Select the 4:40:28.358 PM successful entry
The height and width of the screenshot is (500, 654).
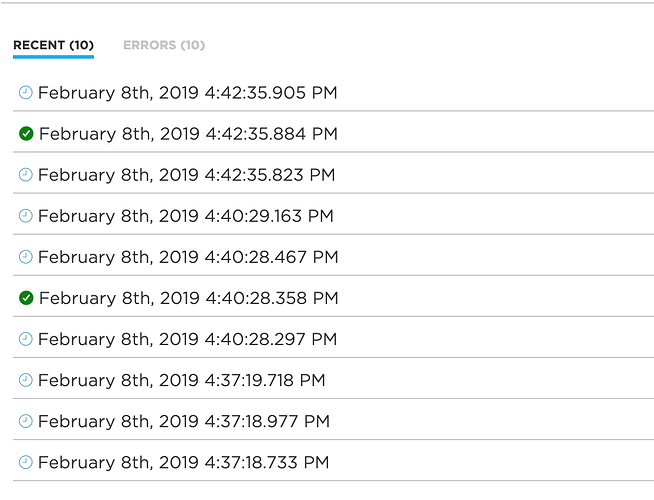(x=188, y=298)
